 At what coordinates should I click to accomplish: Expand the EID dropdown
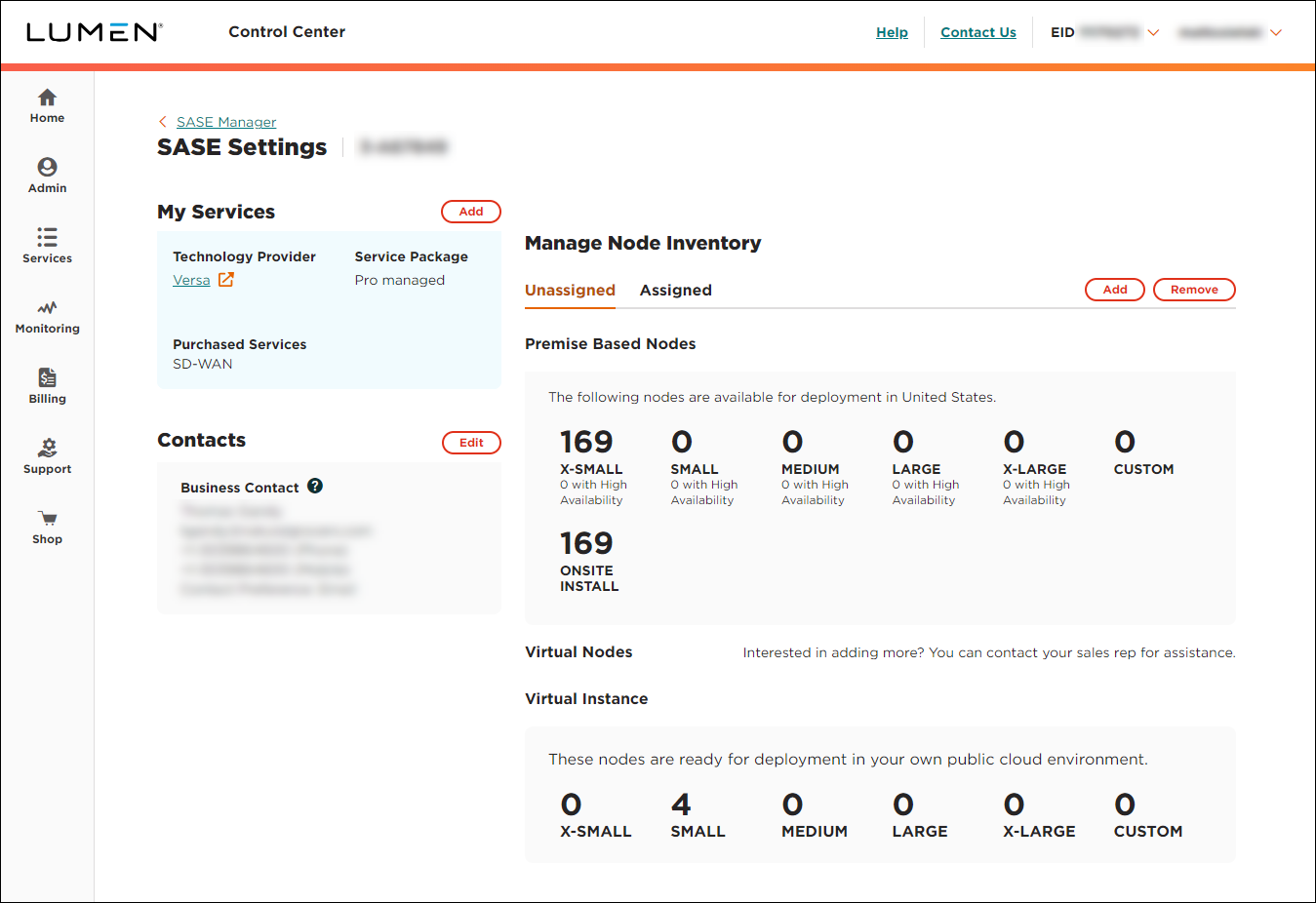[x=1154, y=32]
